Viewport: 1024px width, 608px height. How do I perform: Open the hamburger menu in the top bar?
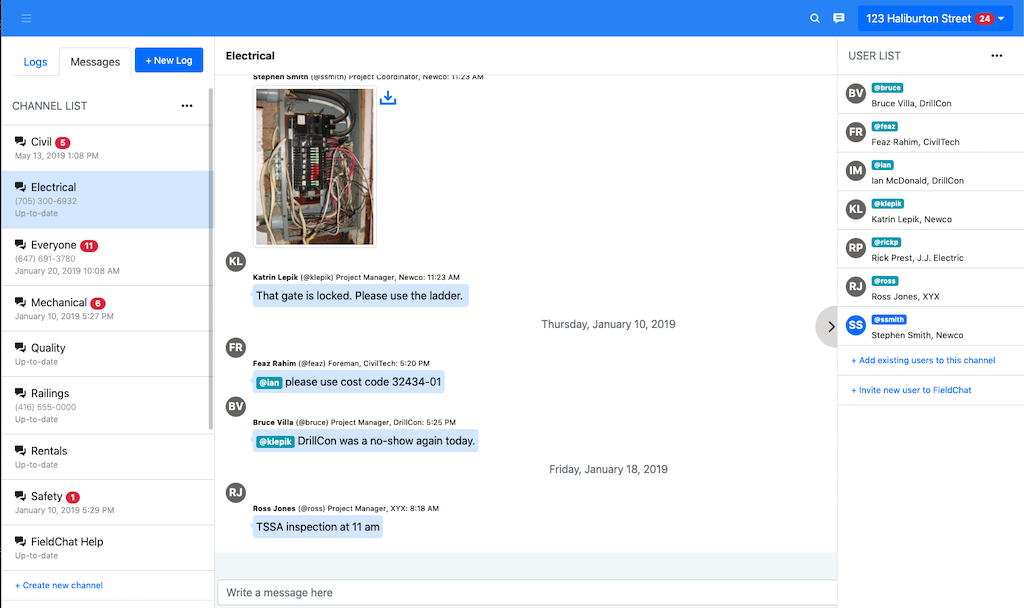coord(27,17)
